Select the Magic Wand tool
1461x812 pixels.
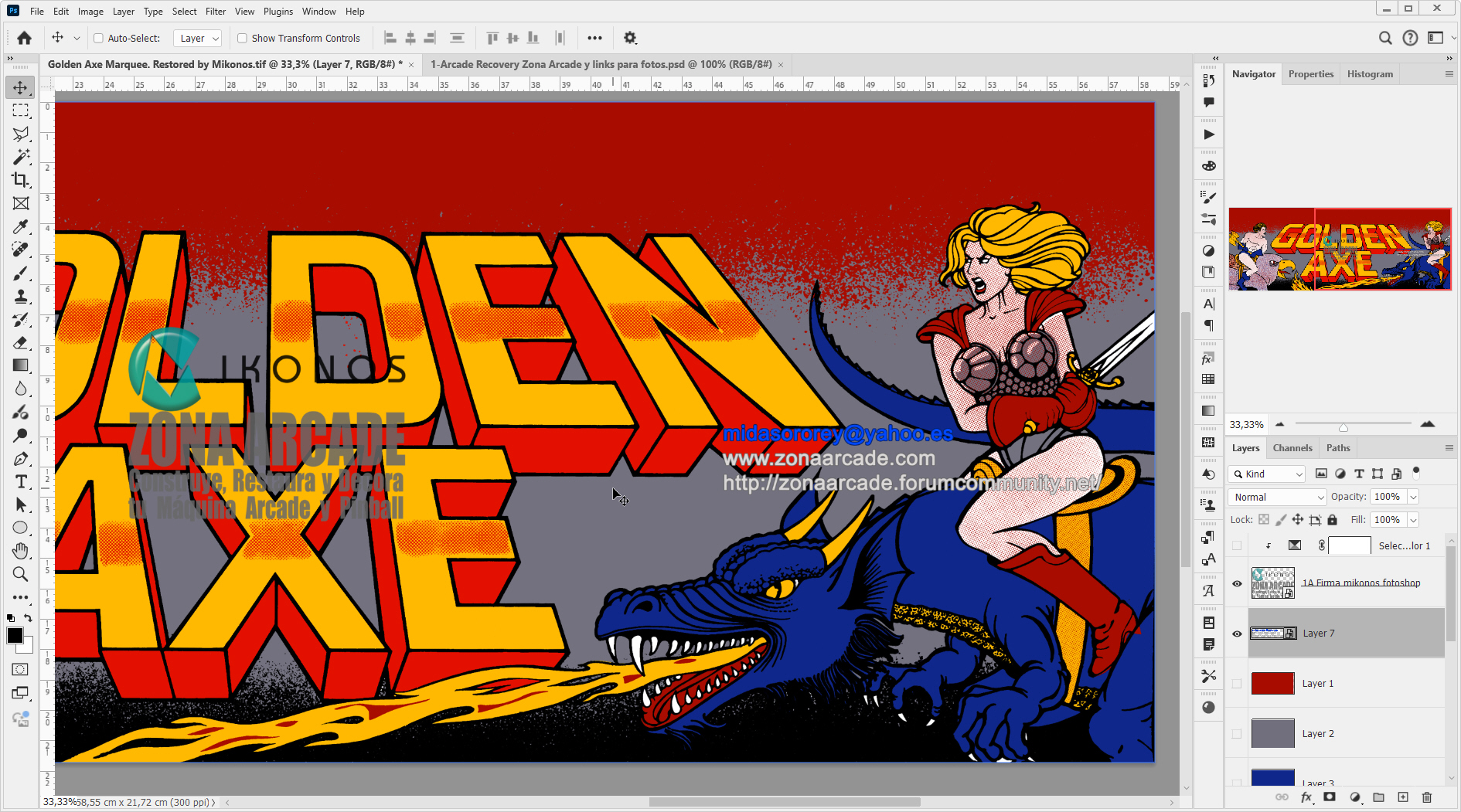point(21,157)
